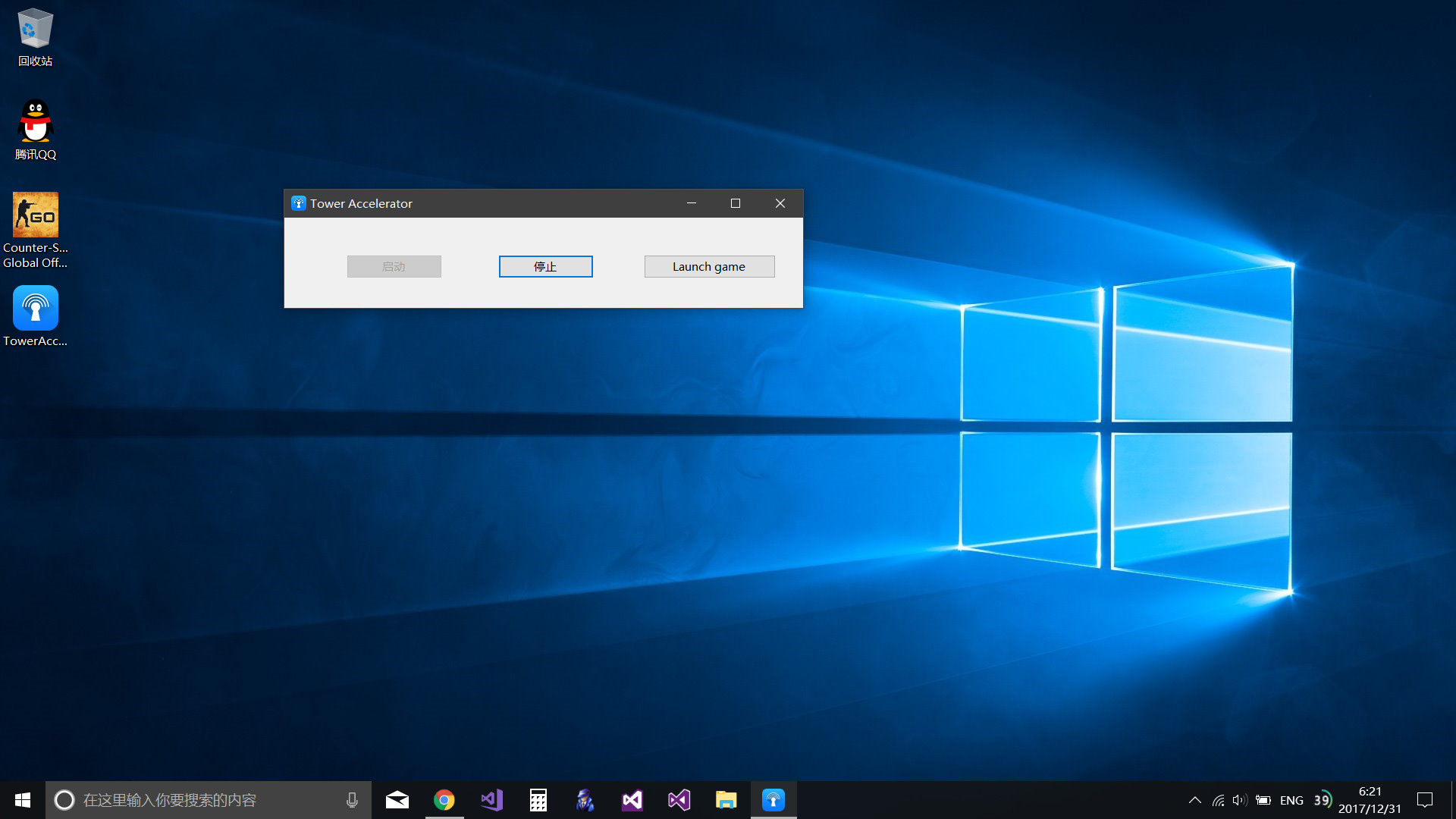Open the volume control in tray
The width and height of the screenshot is (1456, 819).
click(1240, 800)
